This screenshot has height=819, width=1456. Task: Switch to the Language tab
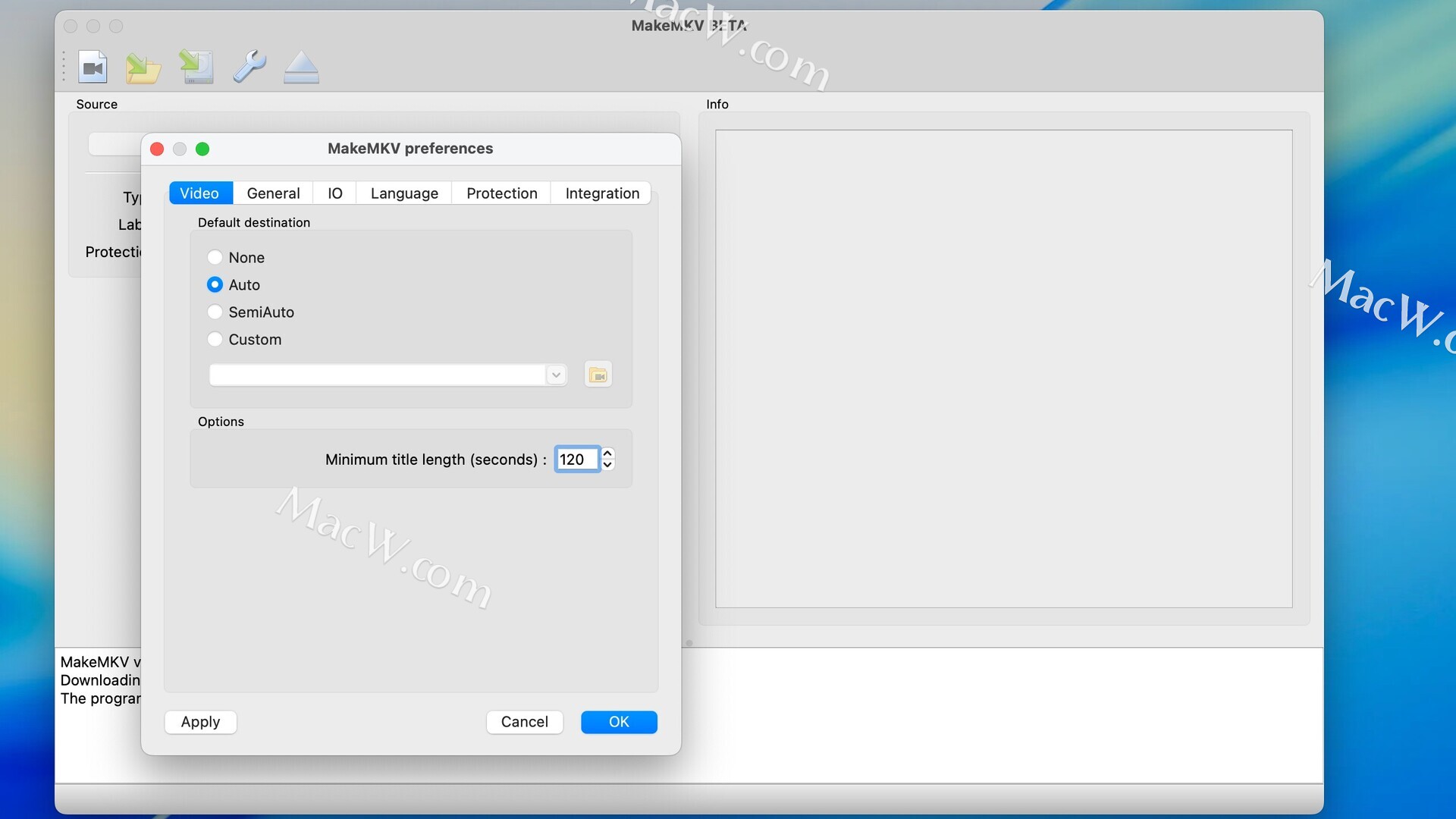[x=404, y=193]
